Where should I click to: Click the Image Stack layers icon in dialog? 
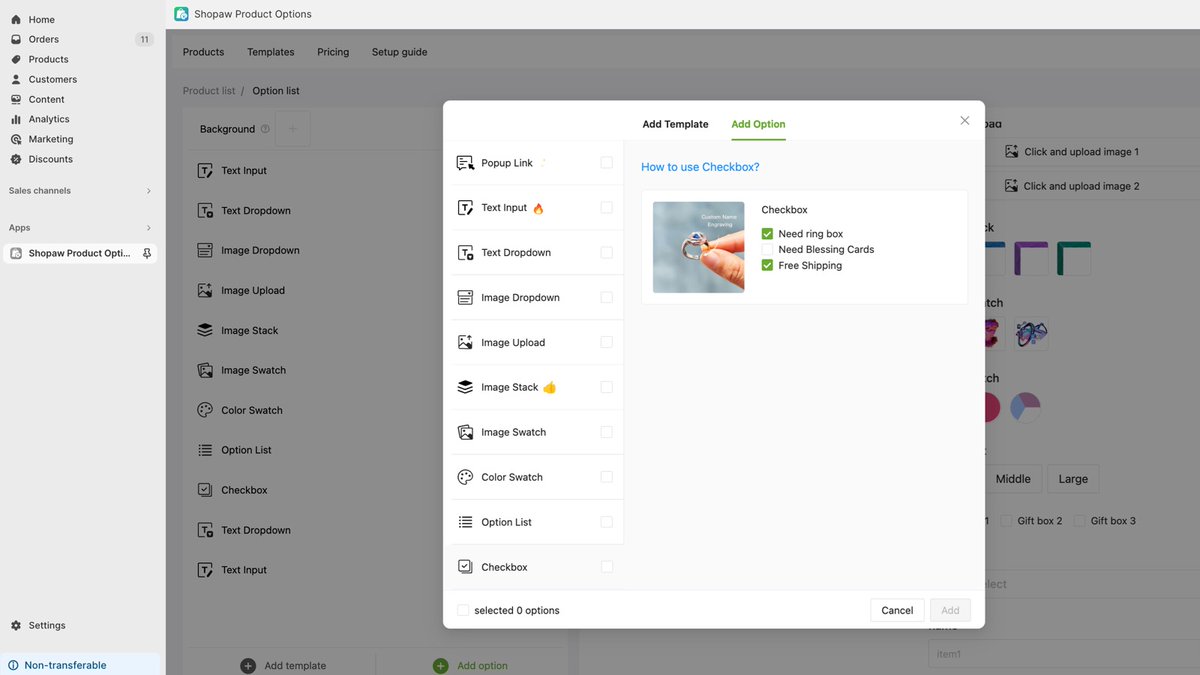click(465, 387)
